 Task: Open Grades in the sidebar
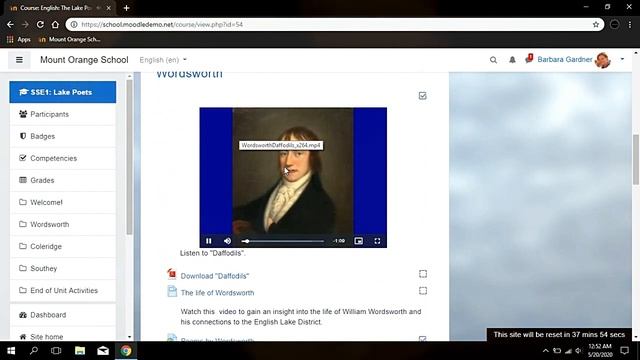63,180
